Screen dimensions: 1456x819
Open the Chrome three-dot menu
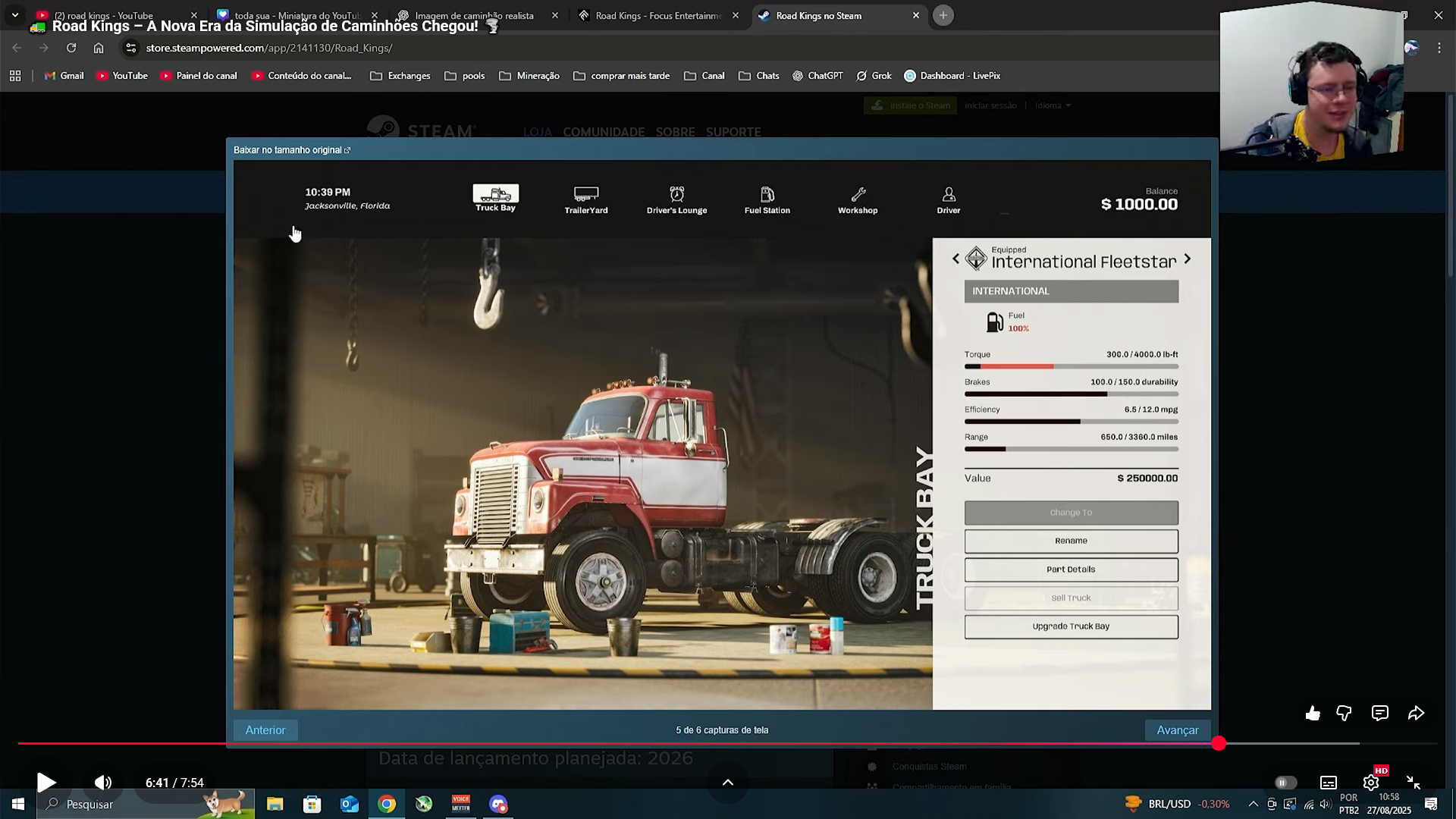tap(1439, 48)
